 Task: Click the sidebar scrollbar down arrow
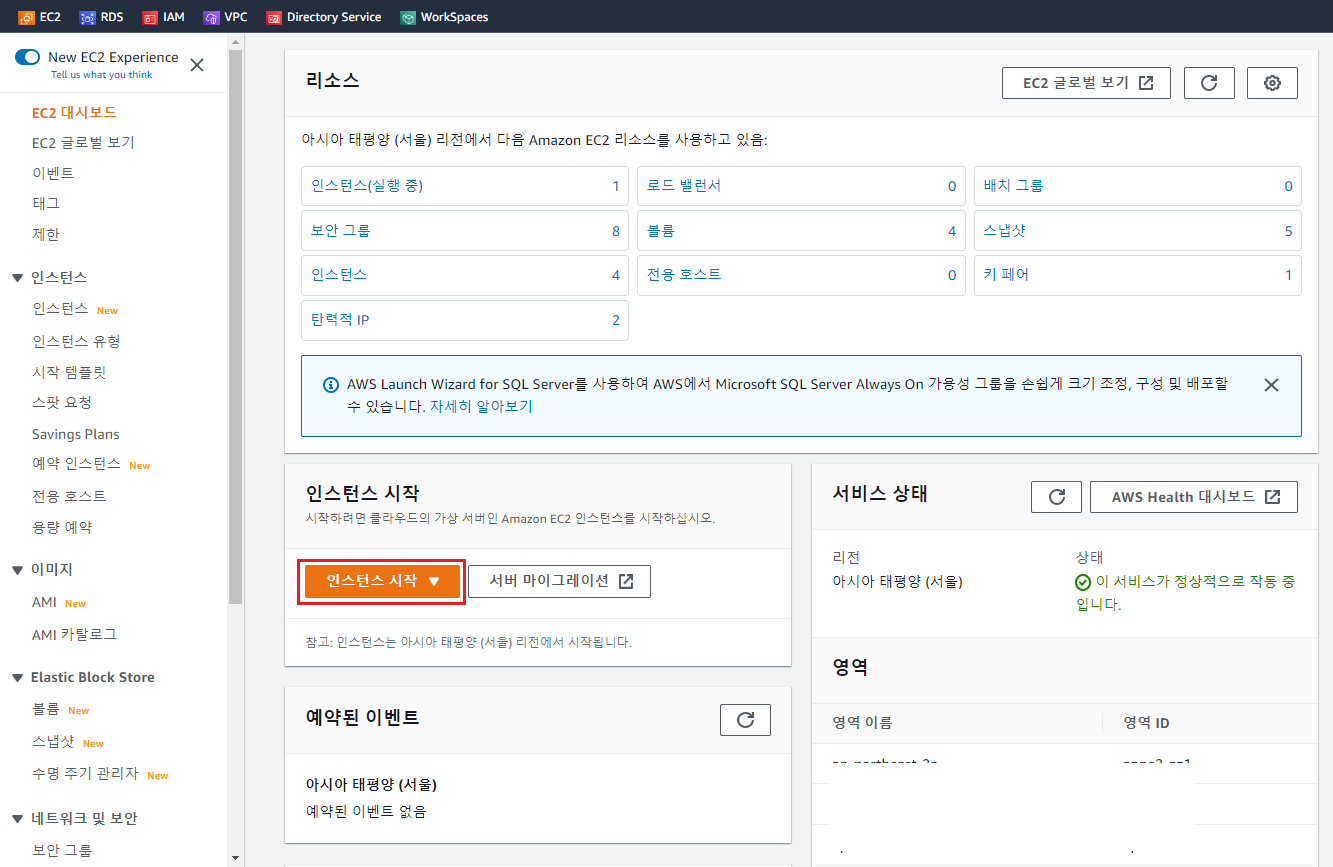point(236,858)
